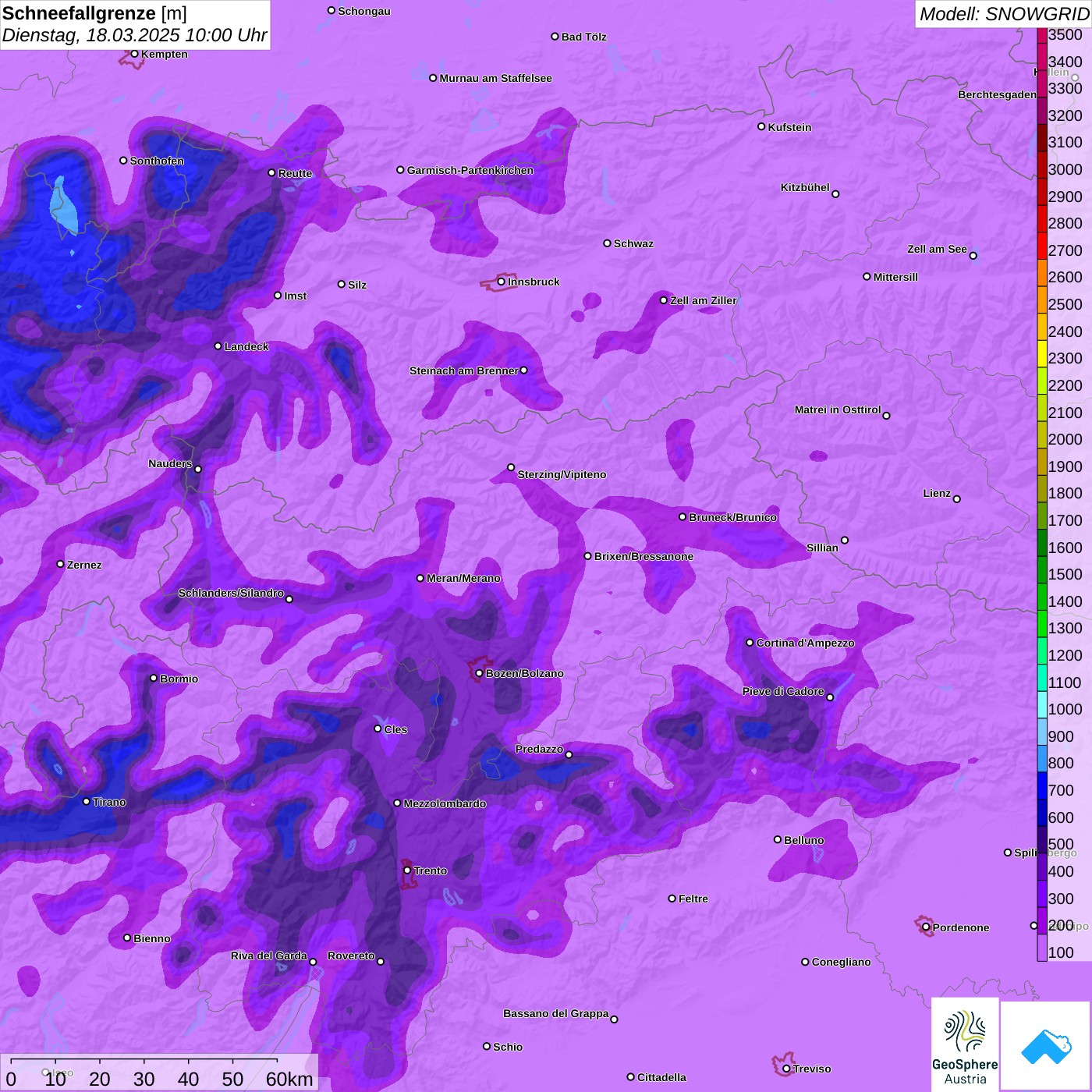This screenshot has height=1092, width=1092.
Task: Click the GeoSphere Austria logo
Action: point(965,1044)
